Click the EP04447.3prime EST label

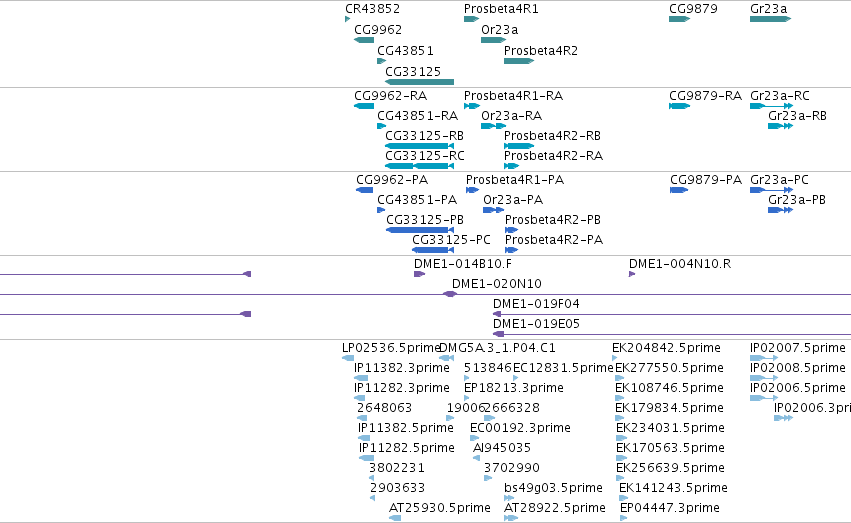[670, 509]
